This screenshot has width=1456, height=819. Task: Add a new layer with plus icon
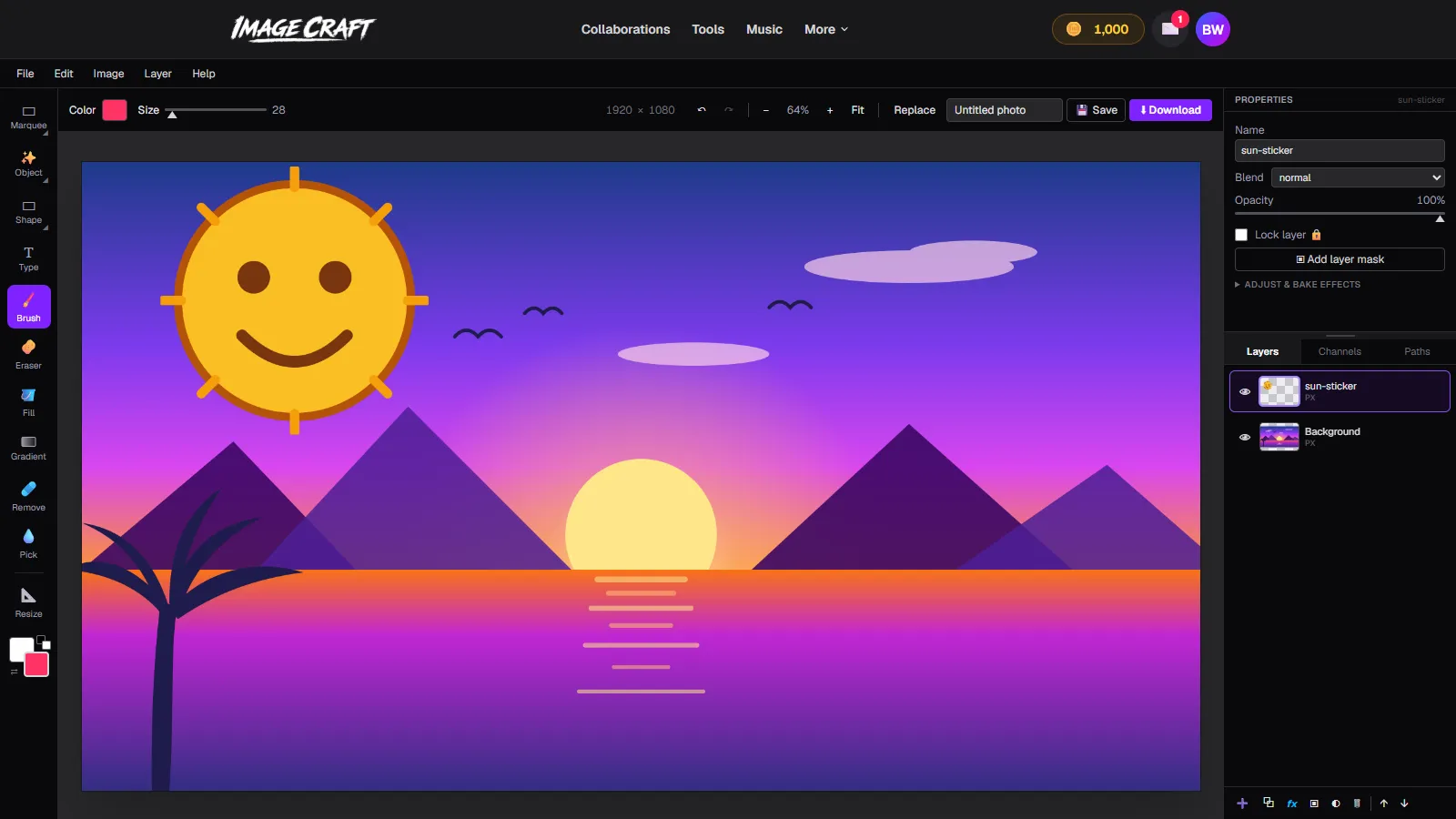point(1242,804)
